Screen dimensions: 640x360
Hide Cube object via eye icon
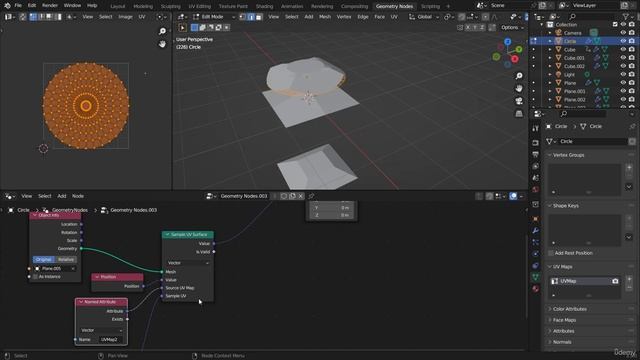pyautogui.click(x=623, y=49)
